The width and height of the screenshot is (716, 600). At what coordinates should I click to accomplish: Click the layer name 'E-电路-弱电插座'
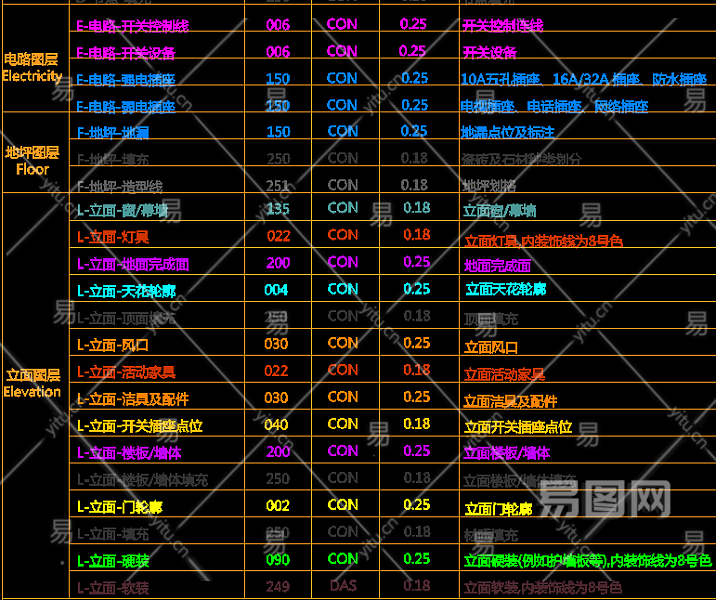[126, 106]
